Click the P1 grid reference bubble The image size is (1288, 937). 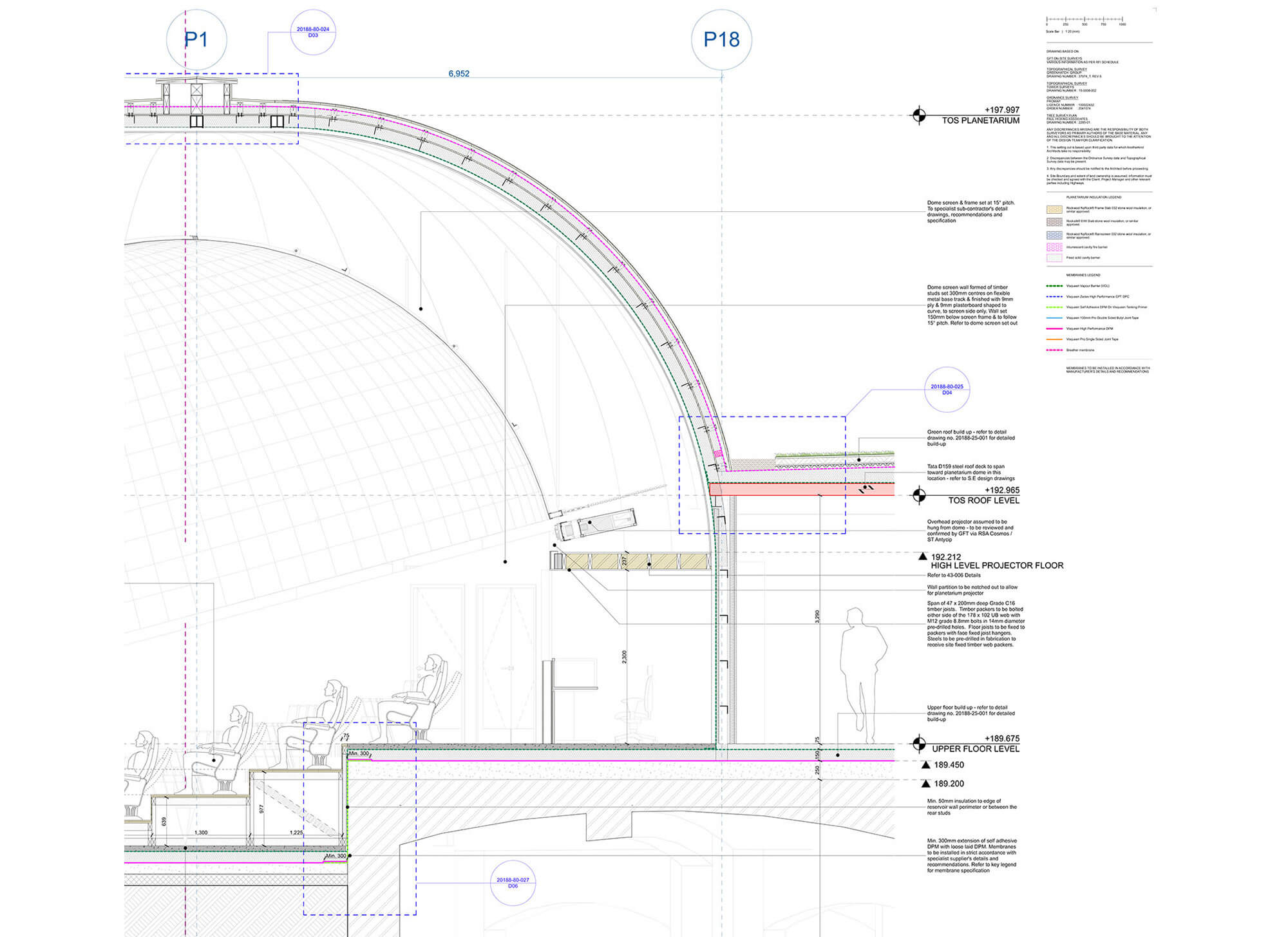click(x=196, y=40)
